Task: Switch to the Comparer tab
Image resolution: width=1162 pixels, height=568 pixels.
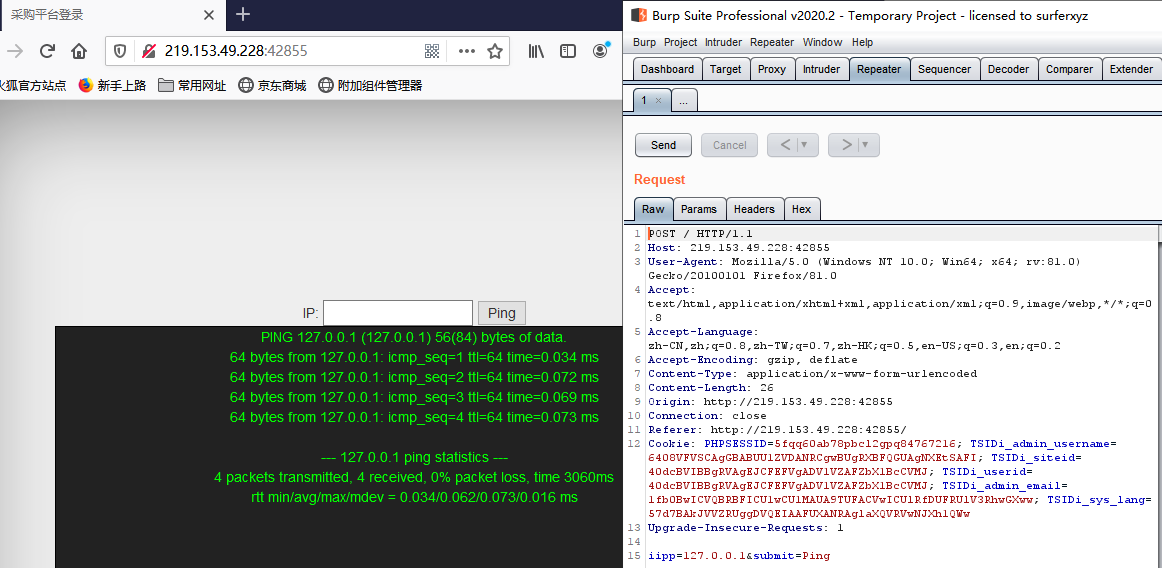Action: click(1069, 69)
